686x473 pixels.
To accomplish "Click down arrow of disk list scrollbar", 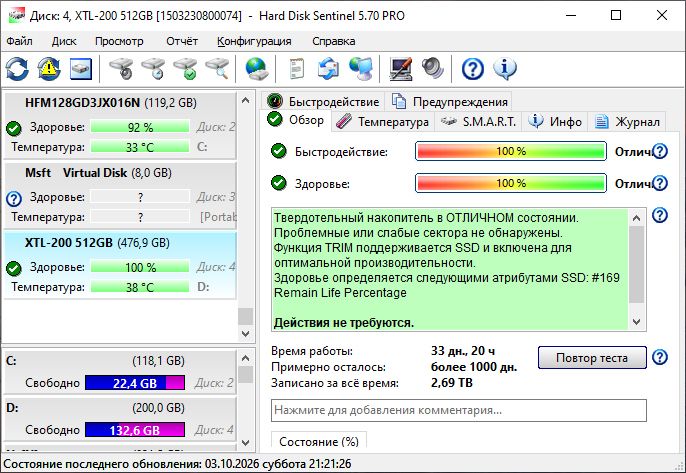I will [x=245, y=333].
